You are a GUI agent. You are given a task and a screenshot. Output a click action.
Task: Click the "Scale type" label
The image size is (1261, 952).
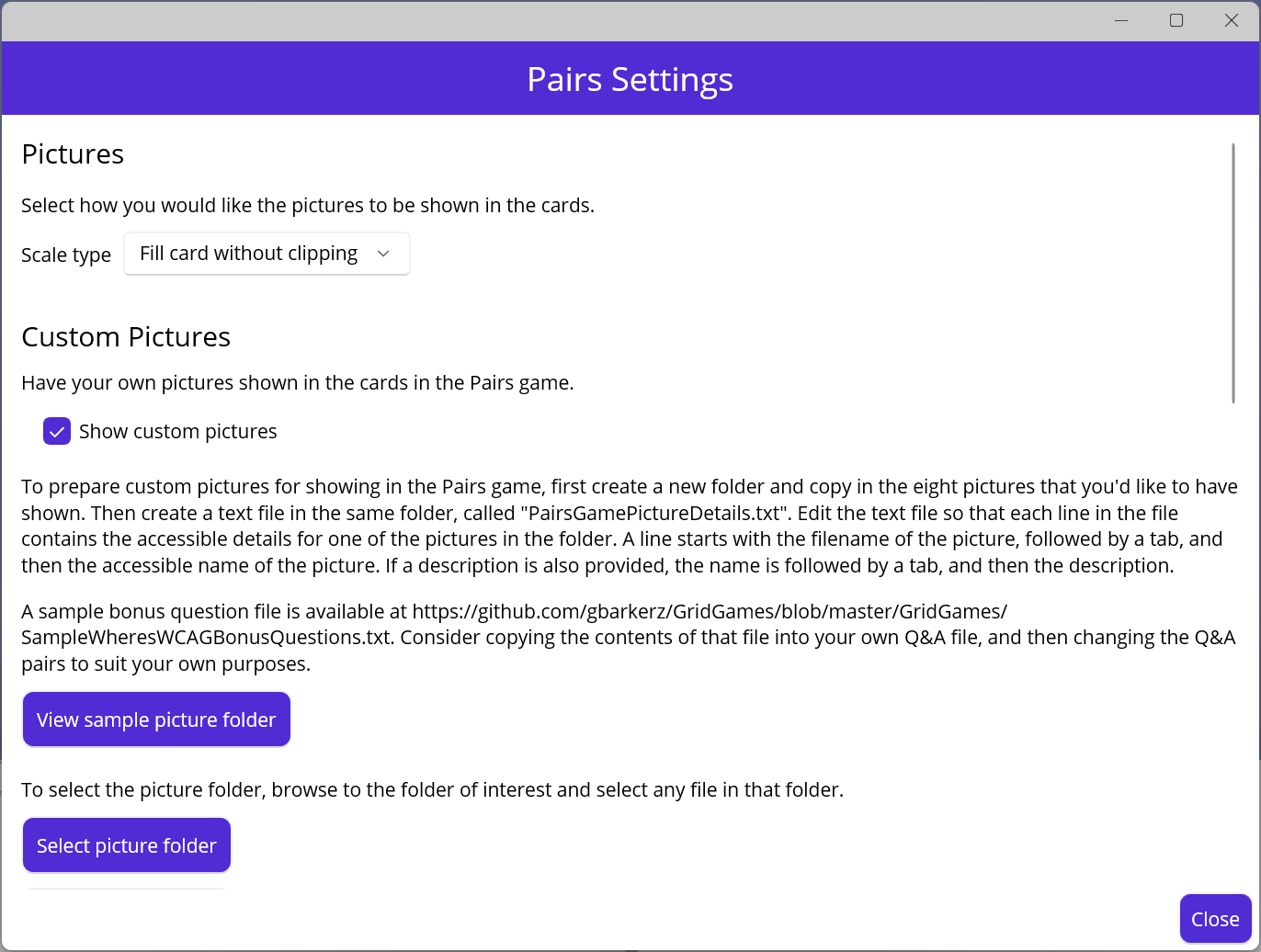66,255
